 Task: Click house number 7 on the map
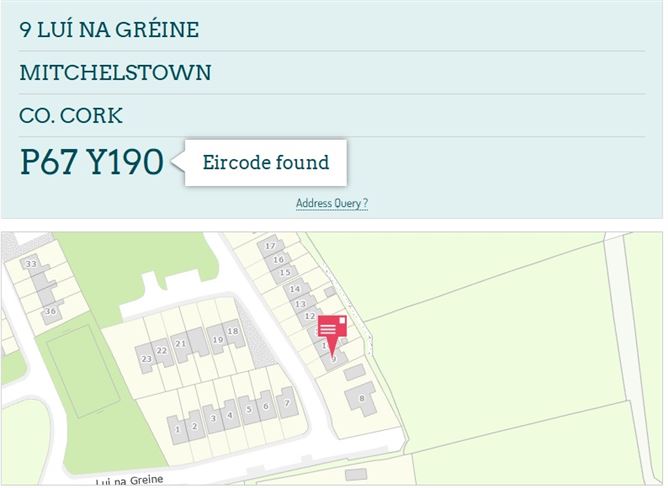(x=287, y=403)
